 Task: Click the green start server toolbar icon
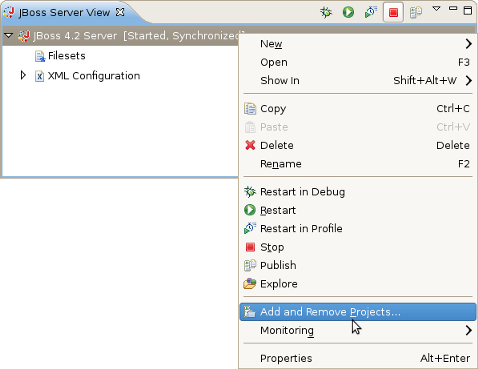tap(348, 12)
